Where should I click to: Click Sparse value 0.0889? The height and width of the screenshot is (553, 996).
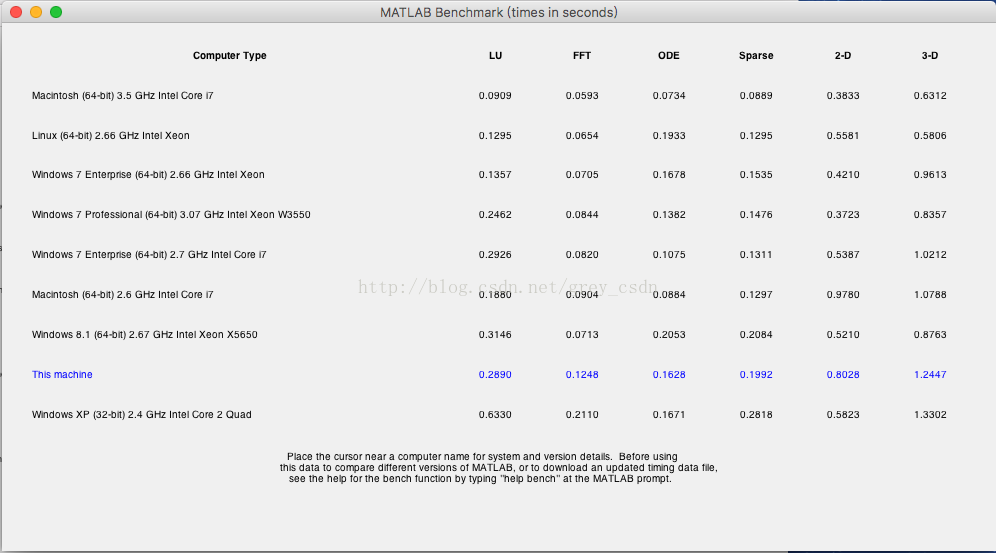coord(756,96)
